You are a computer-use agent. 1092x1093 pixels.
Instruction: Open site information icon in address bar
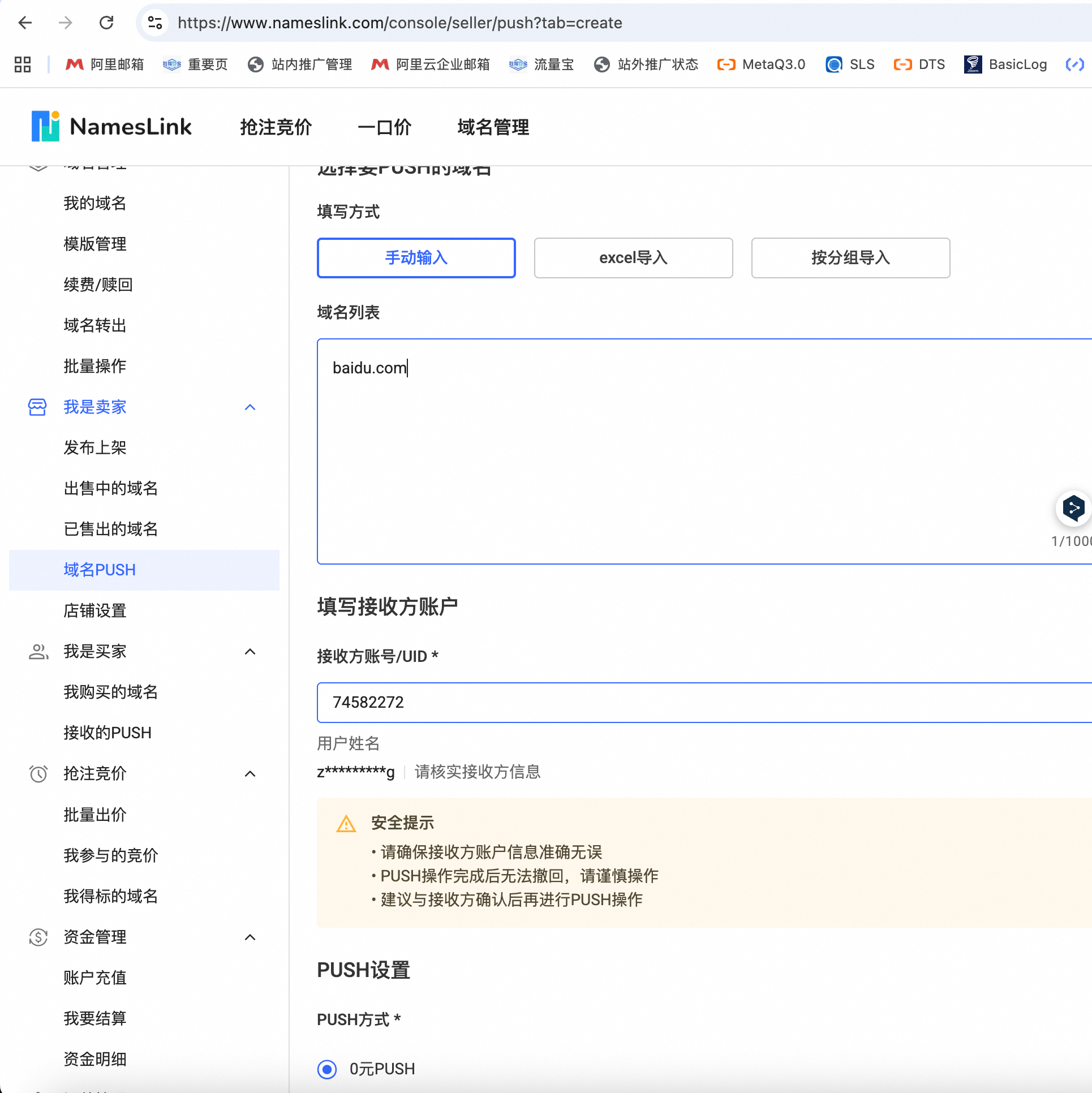[x=154, y=23]
